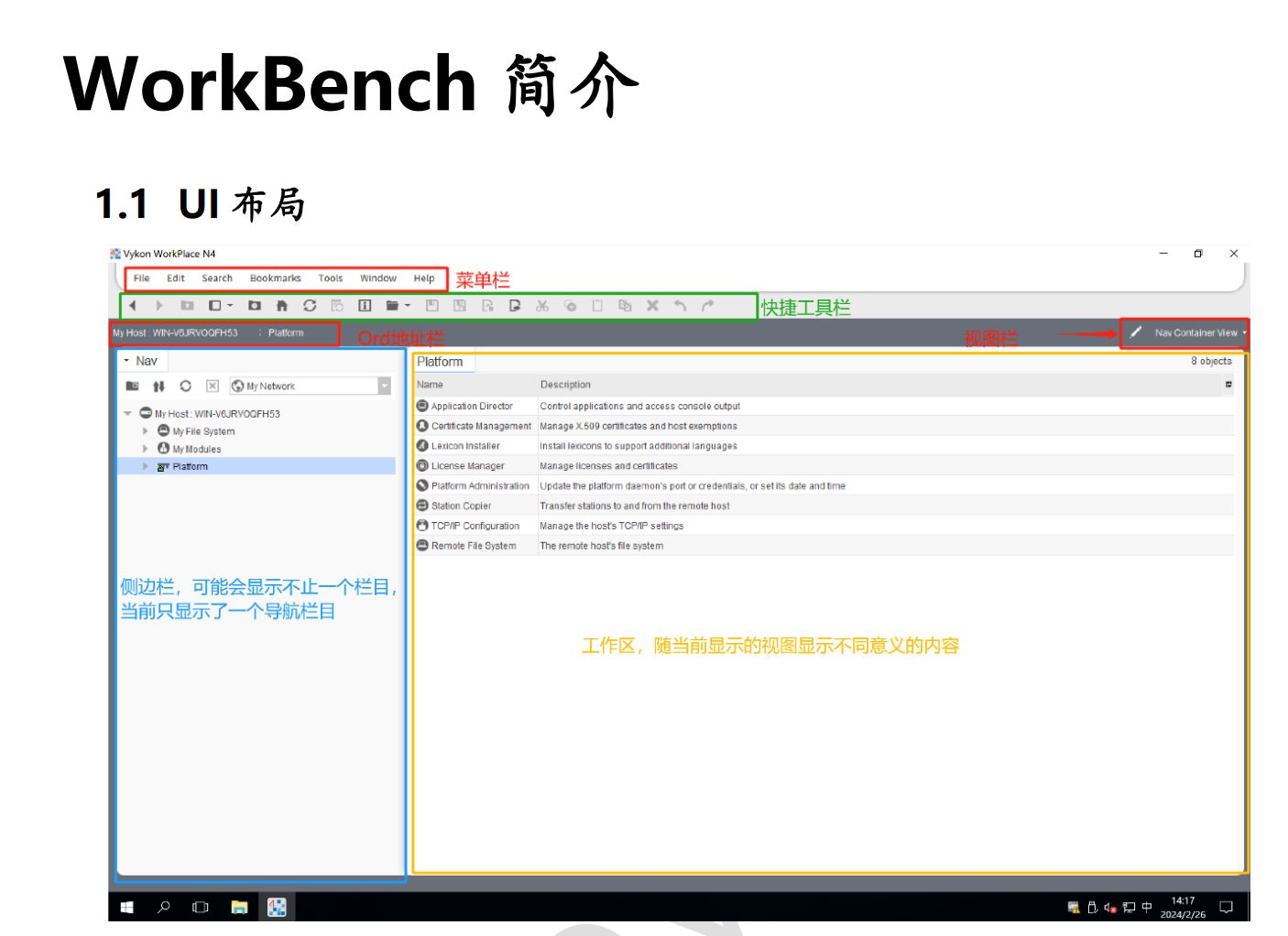Screen dimensions: 1288x936
Task: Select the Remote File System row
Action: [x=824, y=546]
